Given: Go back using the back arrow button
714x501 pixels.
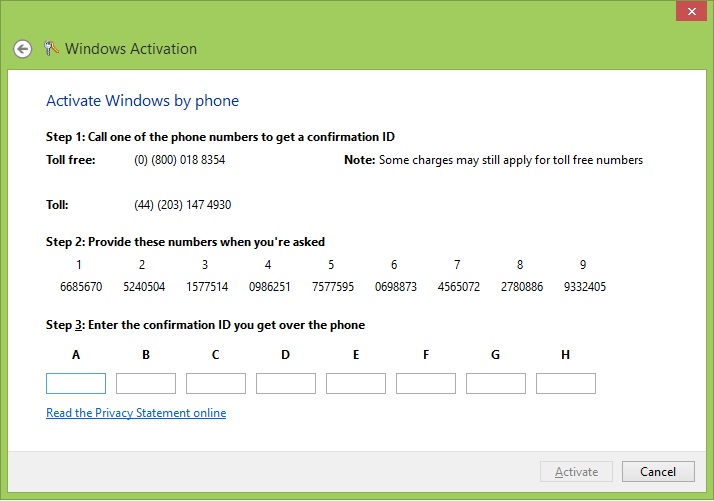Looking at the screenshot, I should (22, 49).
